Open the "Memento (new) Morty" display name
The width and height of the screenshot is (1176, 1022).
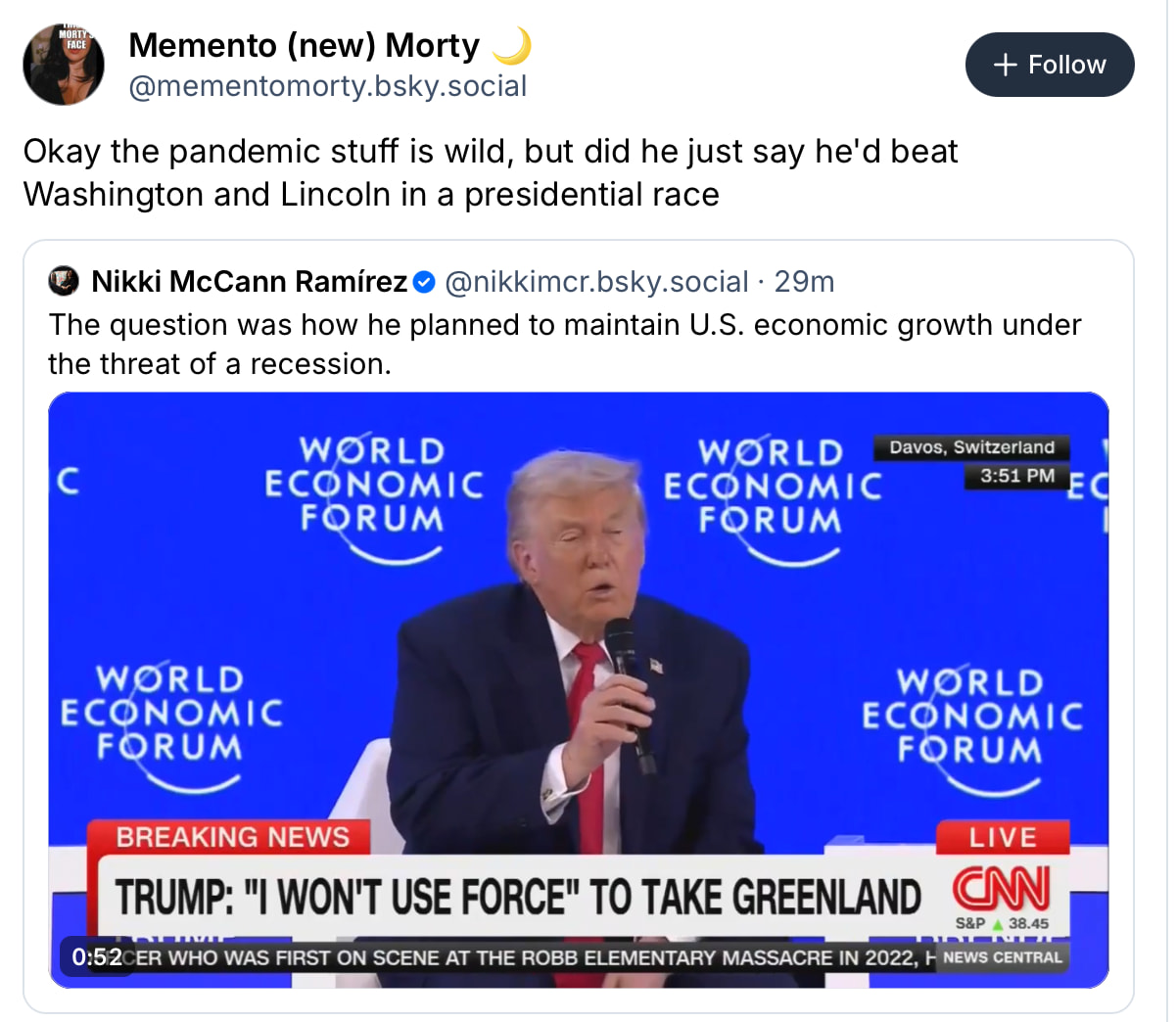coord(304,46)
